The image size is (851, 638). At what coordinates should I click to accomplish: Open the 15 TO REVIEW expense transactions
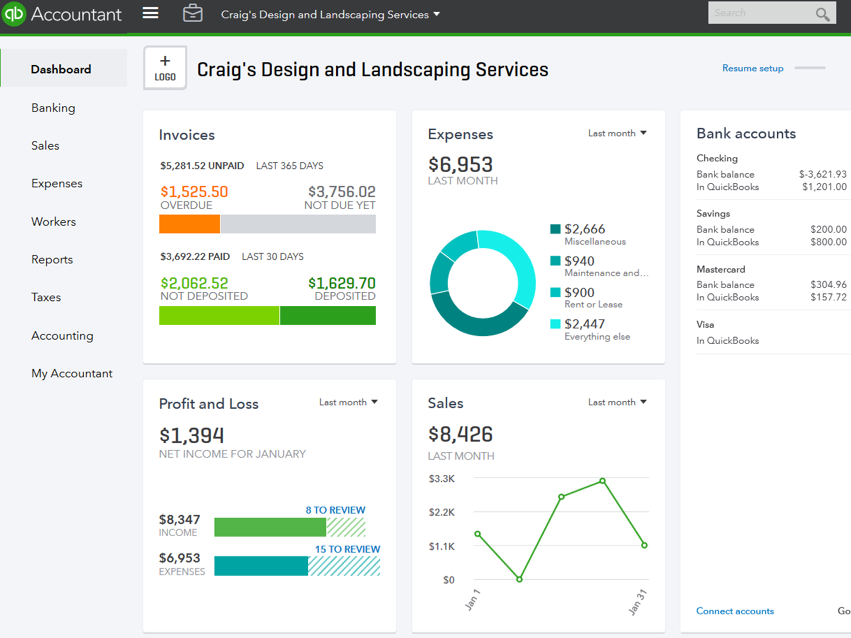point(348,548)
